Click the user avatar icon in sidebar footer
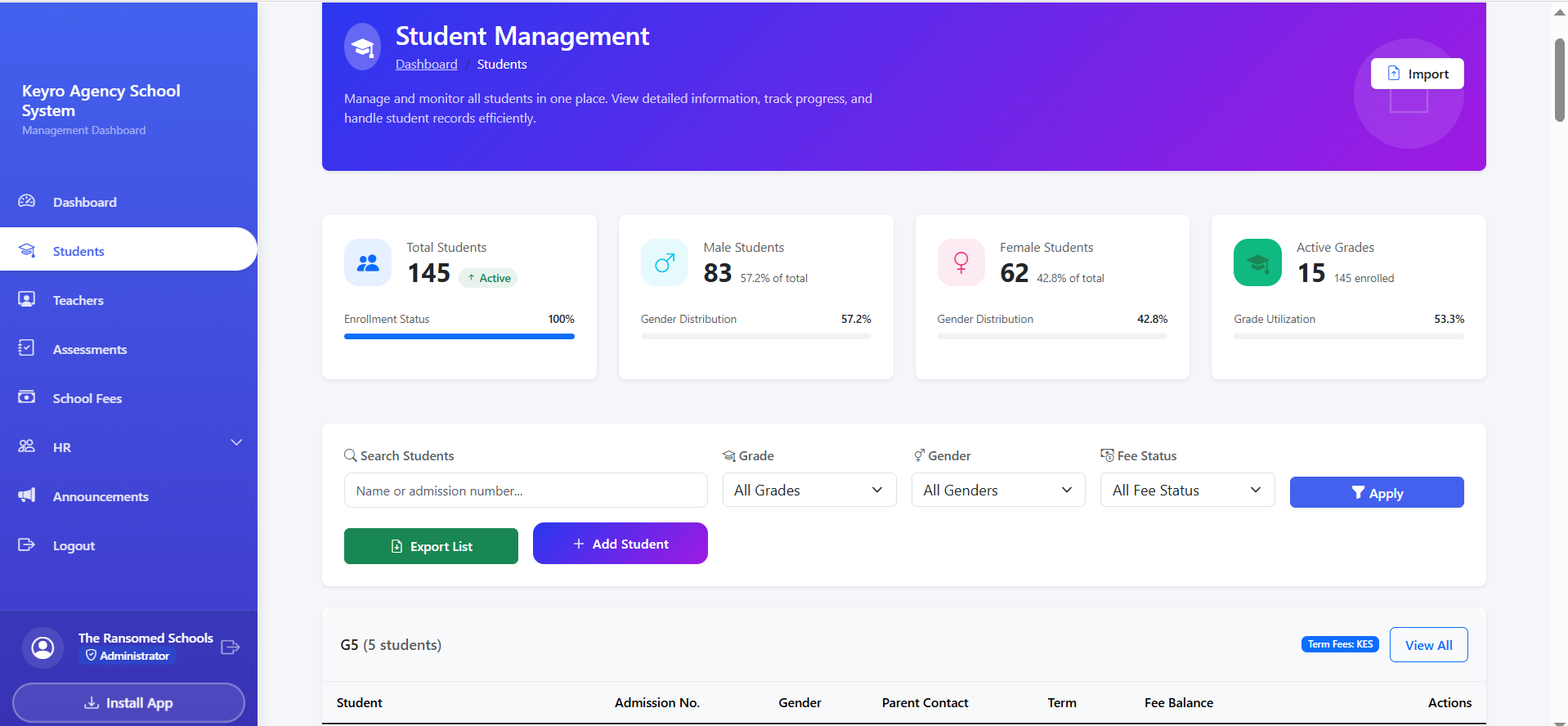Image resolution: width=1568 pixels, height=726 pixels. 43,648
